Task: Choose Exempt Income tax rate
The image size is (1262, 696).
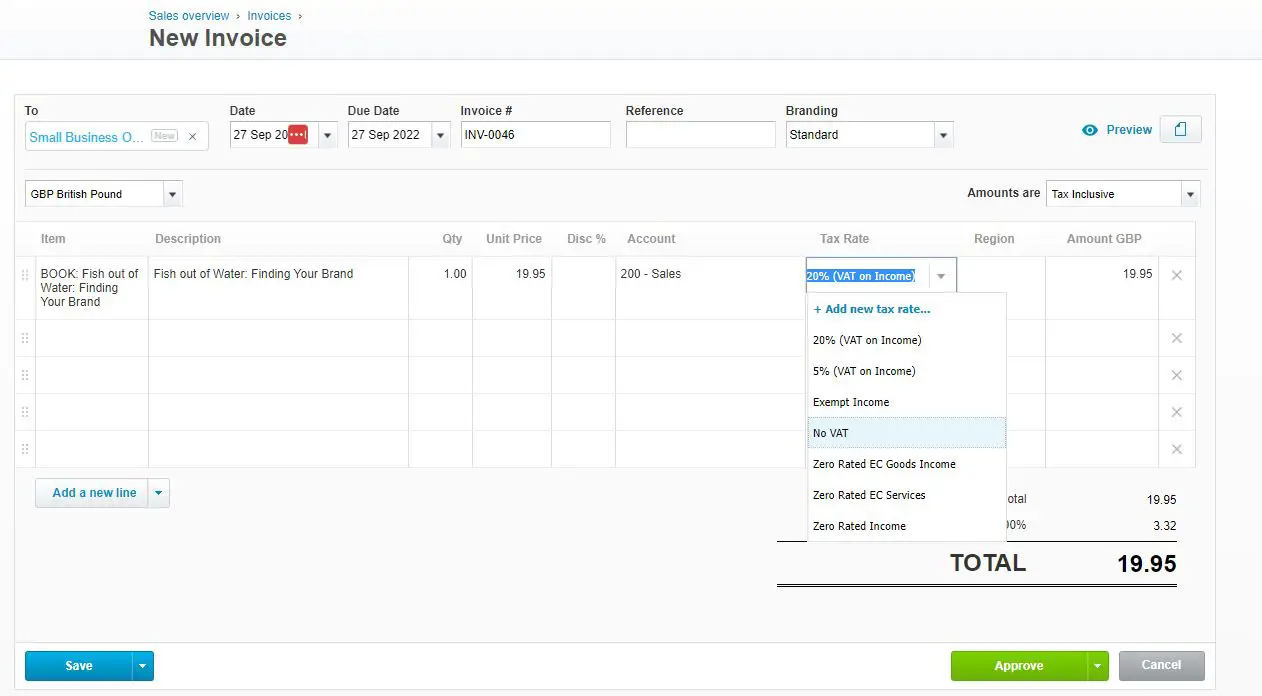Action: (x=851, y=401)
